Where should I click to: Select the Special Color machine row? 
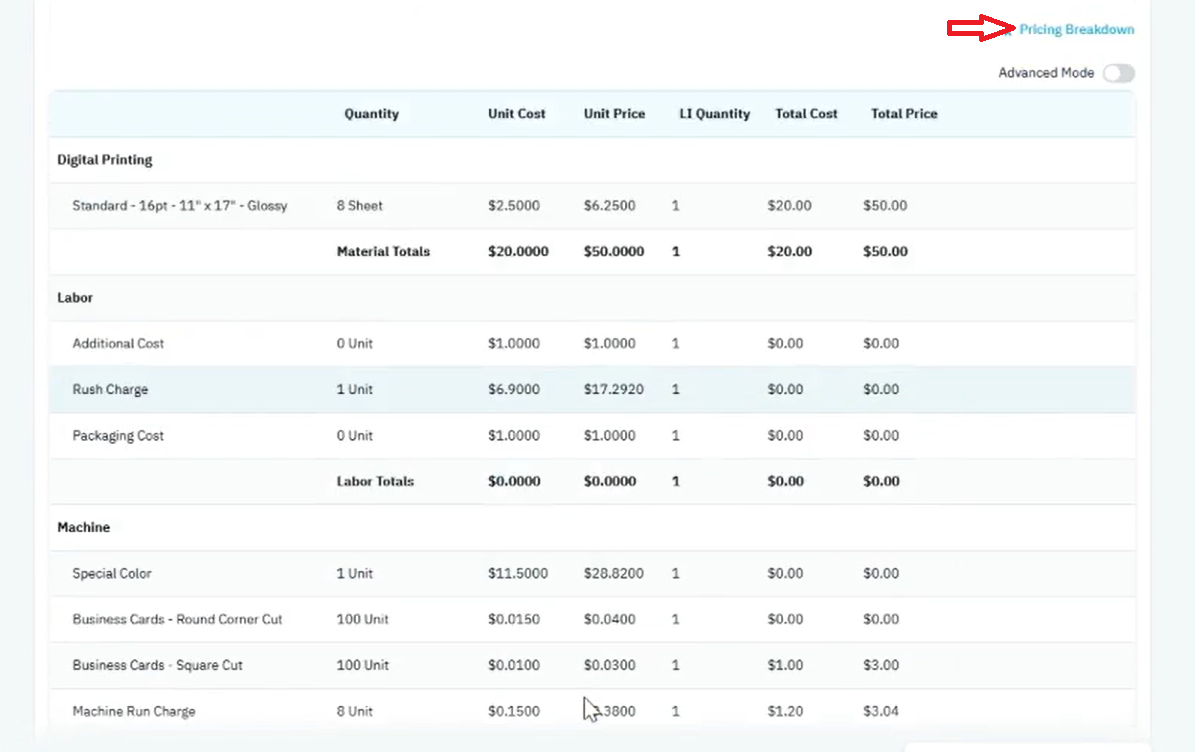592,574
